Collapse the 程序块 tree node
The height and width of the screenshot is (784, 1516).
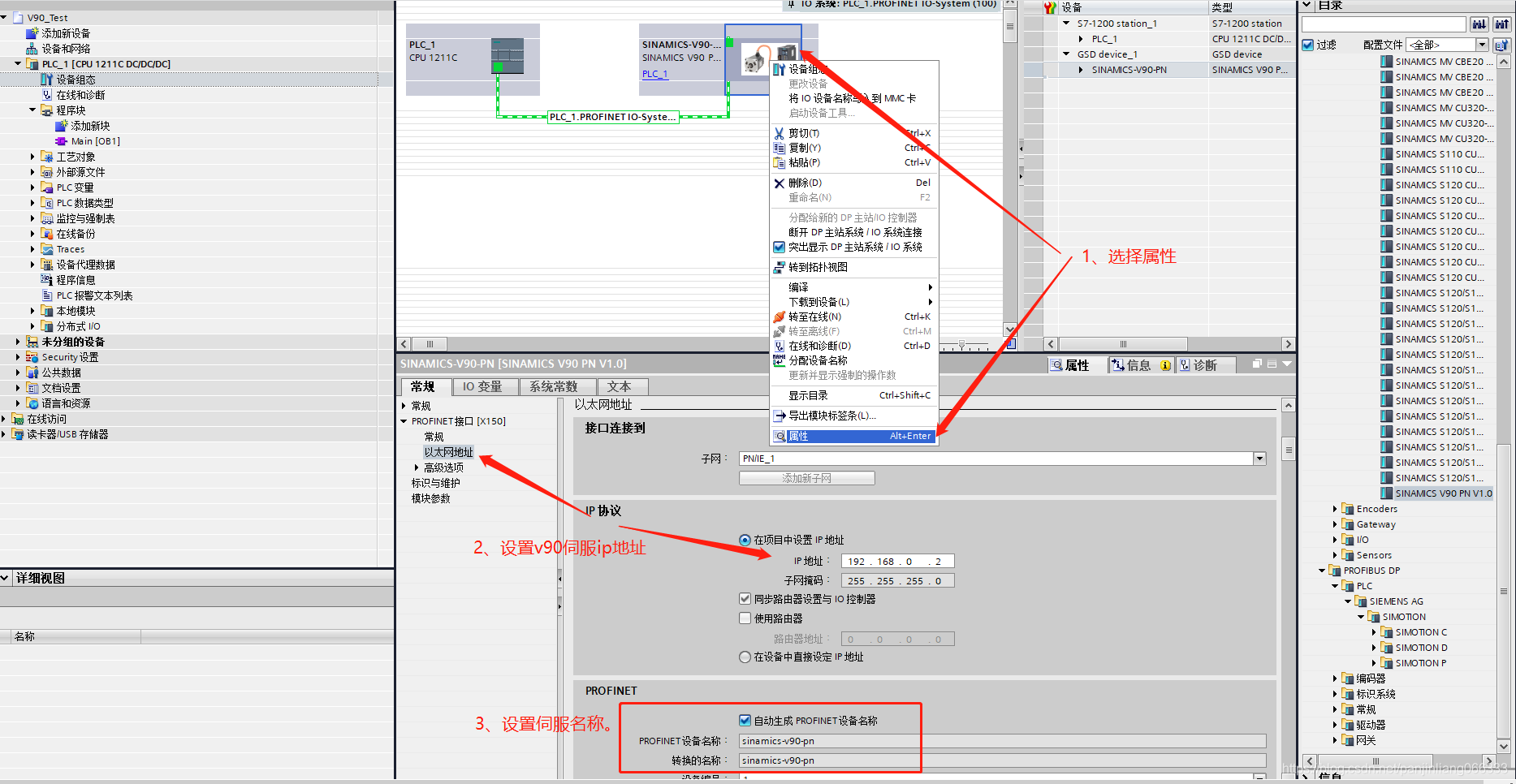(x=32, y=110)
